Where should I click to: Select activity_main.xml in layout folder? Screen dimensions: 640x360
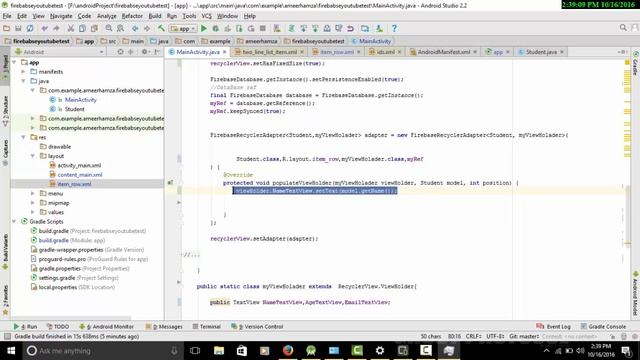coord(79,165)
